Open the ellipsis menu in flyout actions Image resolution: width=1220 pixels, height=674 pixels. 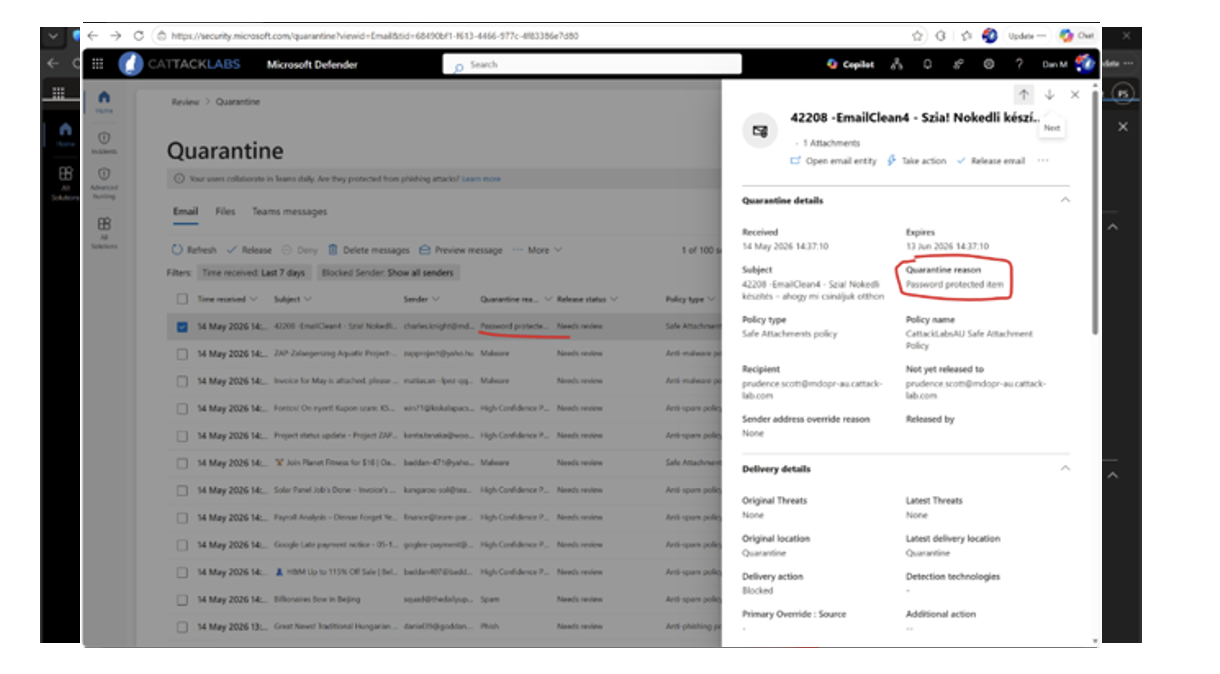pos(1043,160)
